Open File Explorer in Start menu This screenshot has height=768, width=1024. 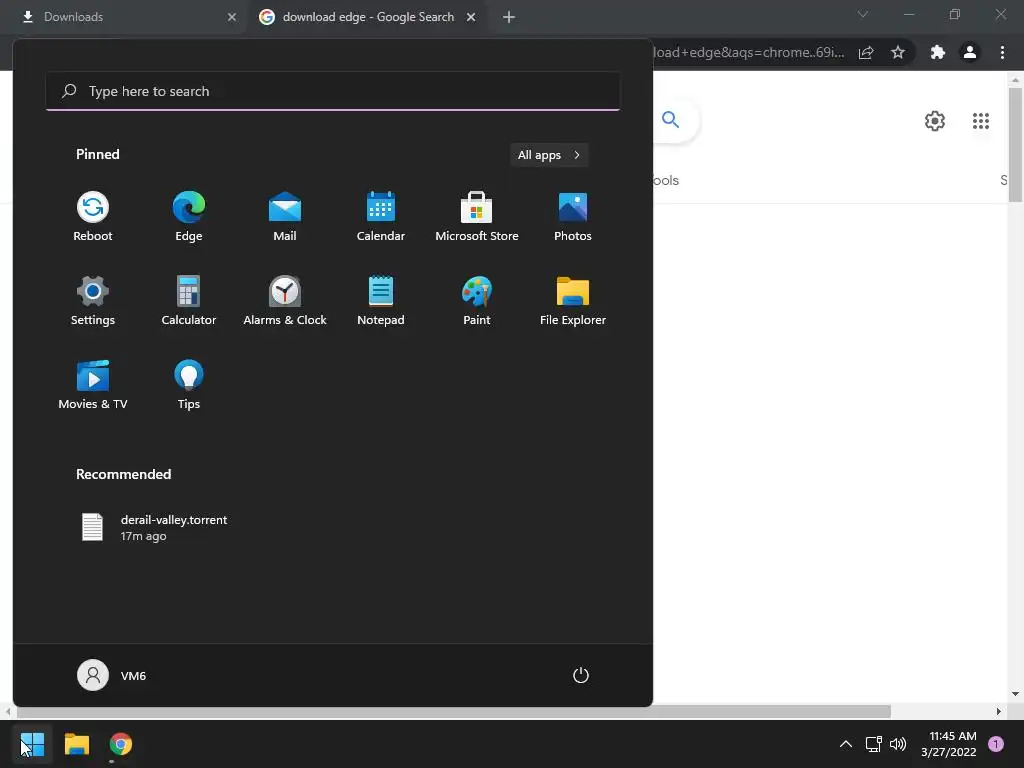click(x=573, y=302)
